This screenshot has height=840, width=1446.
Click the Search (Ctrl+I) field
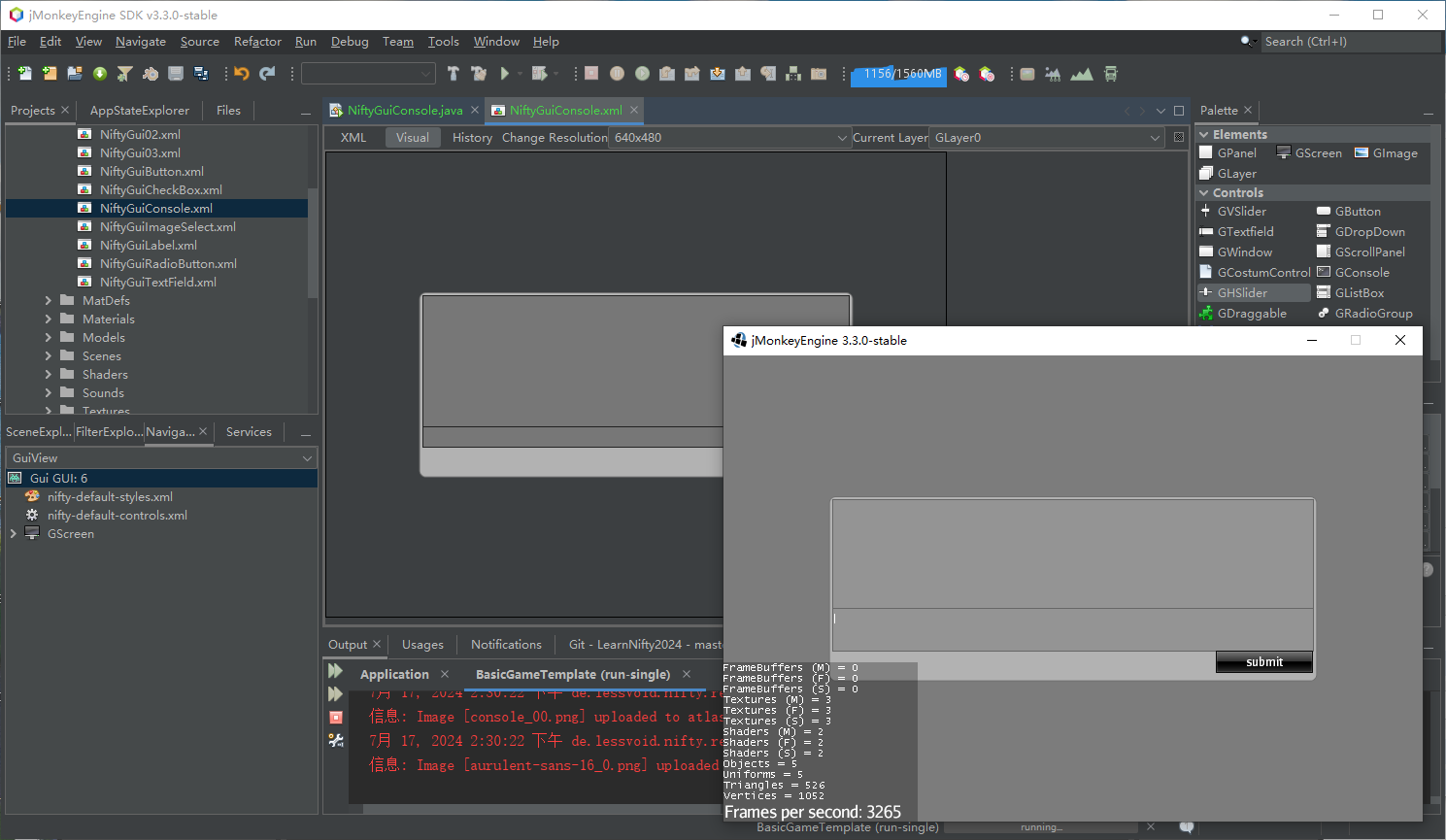pos(1349,42)
